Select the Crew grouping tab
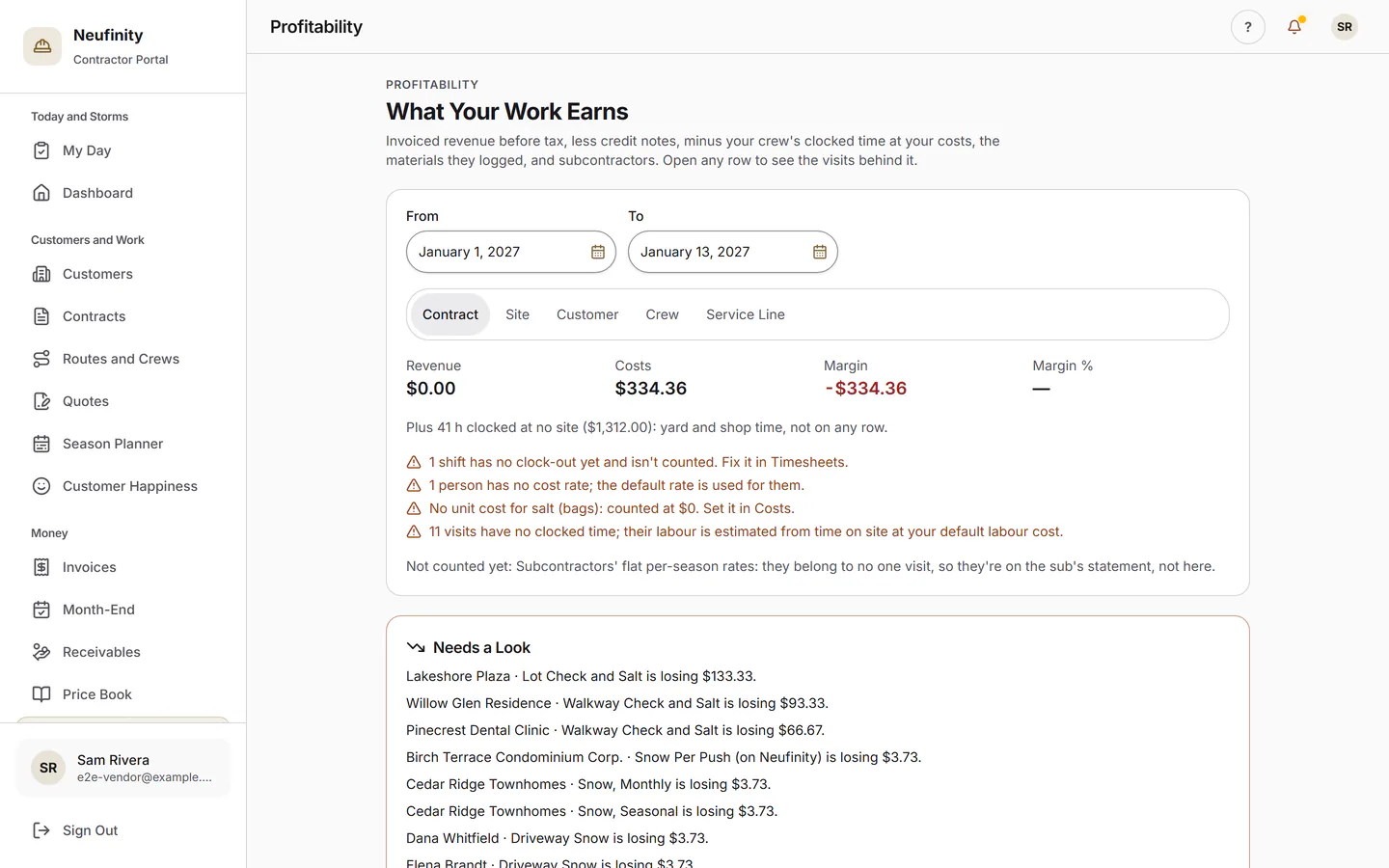 pos(663,314)
